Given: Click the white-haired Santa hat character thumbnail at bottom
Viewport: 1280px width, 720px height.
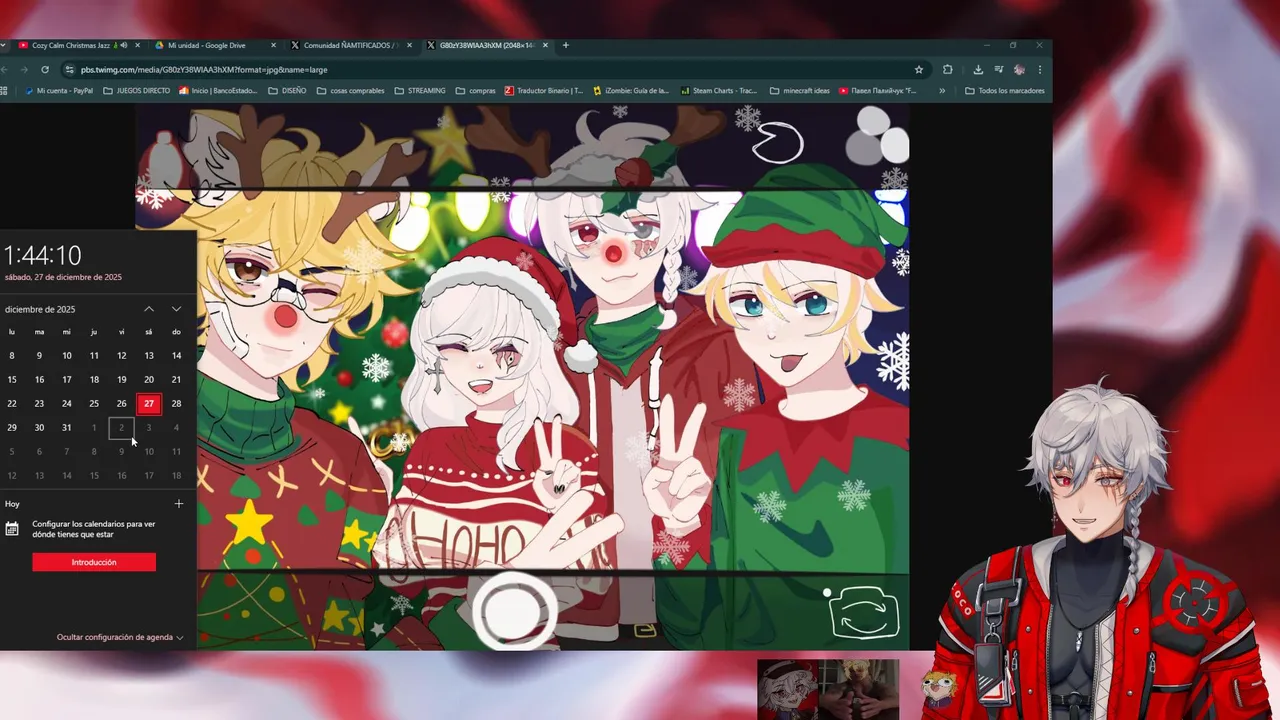Looking at the screenshot, I should 788,689.
